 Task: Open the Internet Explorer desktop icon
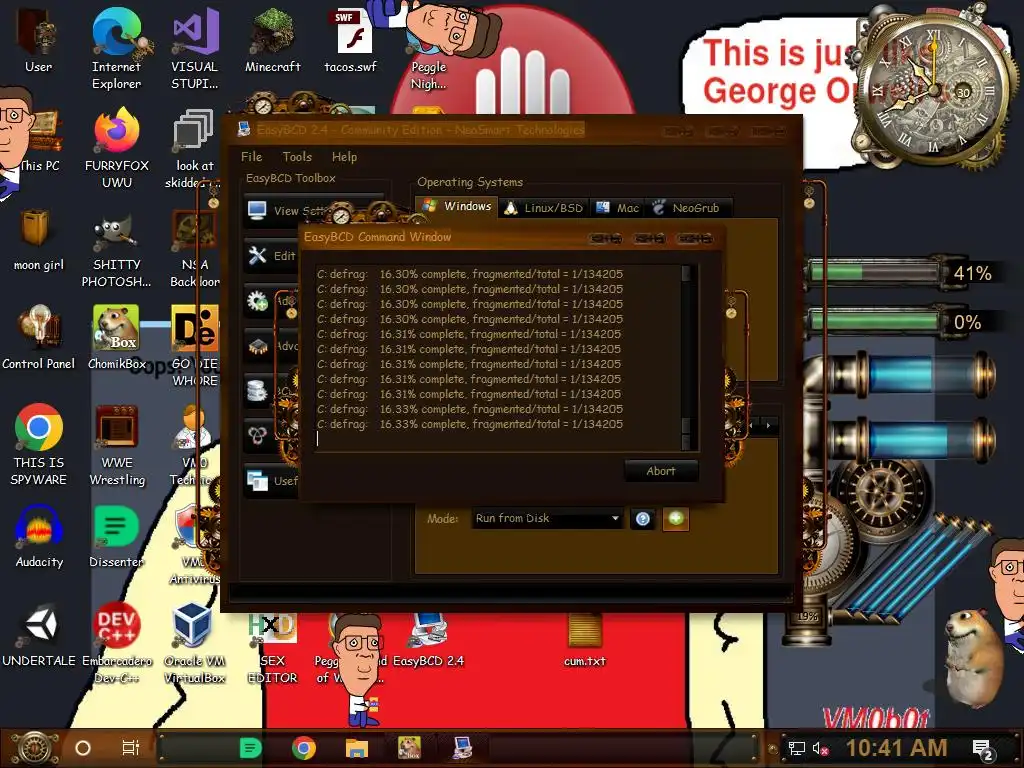[x=116, y=49]
